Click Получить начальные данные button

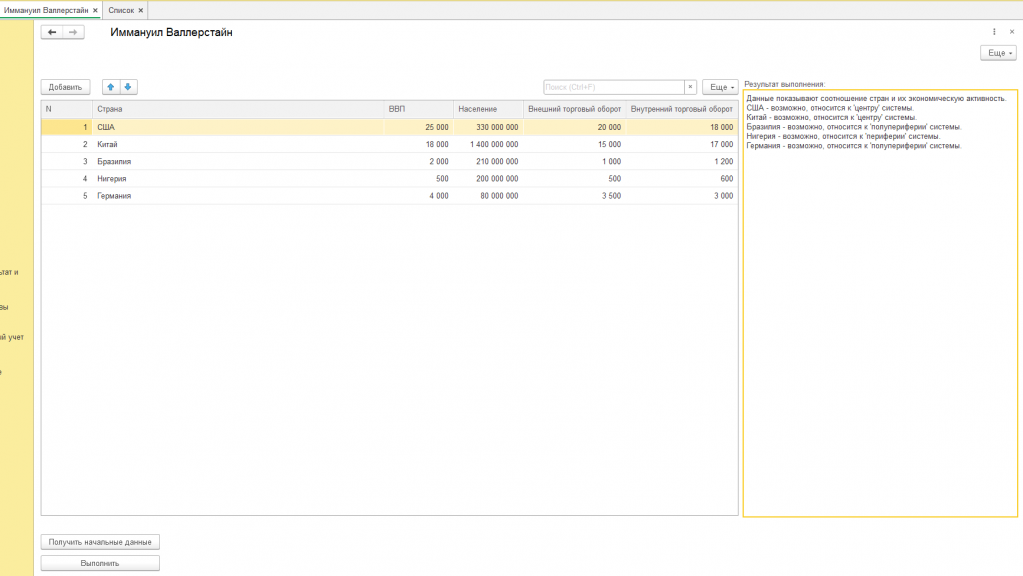coord(100,542)
